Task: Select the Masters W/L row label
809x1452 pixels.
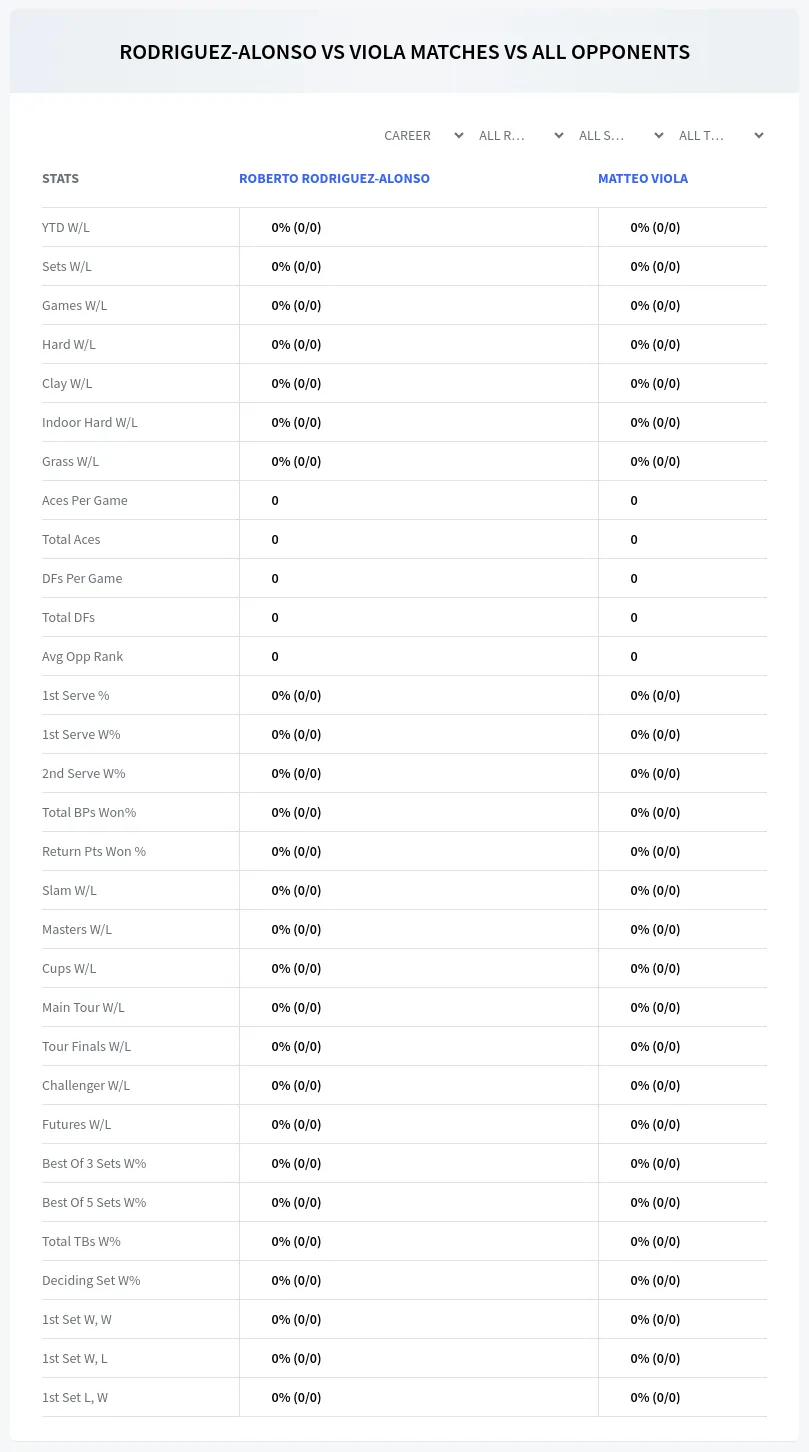Action: tap(77, 929)
